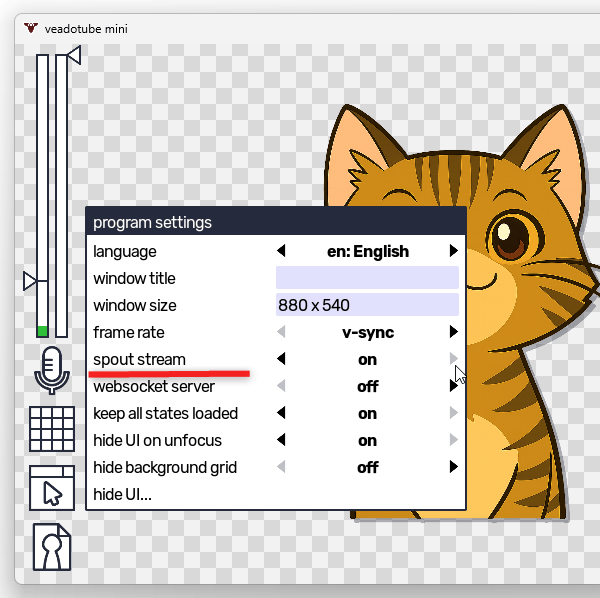This screenshot has width=600, height=598.
Task: Click the 'hide background grid' label
Action: 165,468
